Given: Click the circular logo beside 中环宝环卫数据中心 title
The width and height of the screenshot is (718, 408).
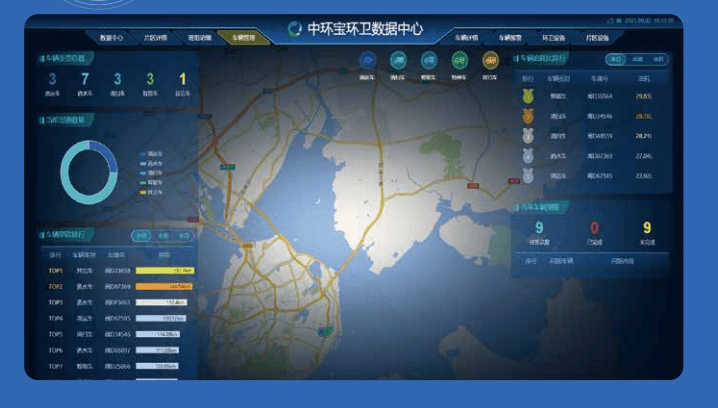Looking at the screenshot, I should pyautogui.click(x=295, y=29).
